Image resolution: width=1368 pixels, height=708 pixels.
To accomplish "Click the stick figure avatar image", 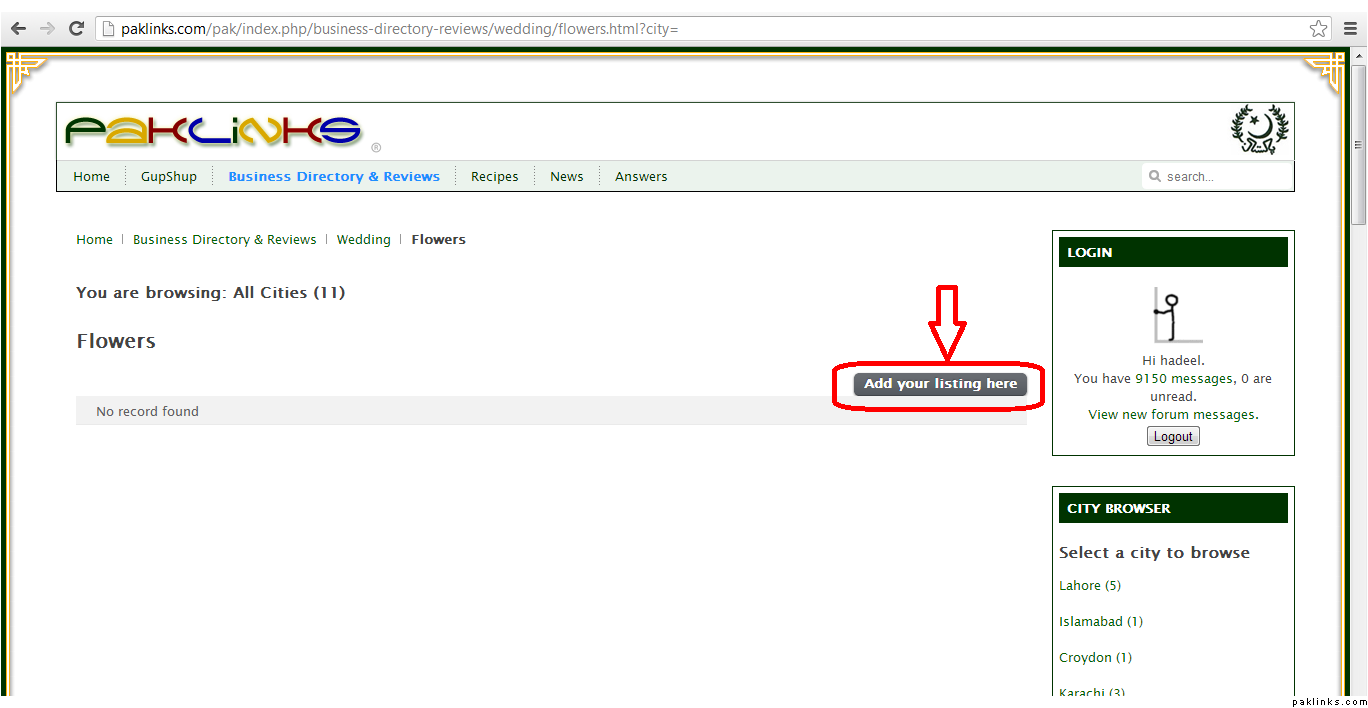I will point(1172,315).
